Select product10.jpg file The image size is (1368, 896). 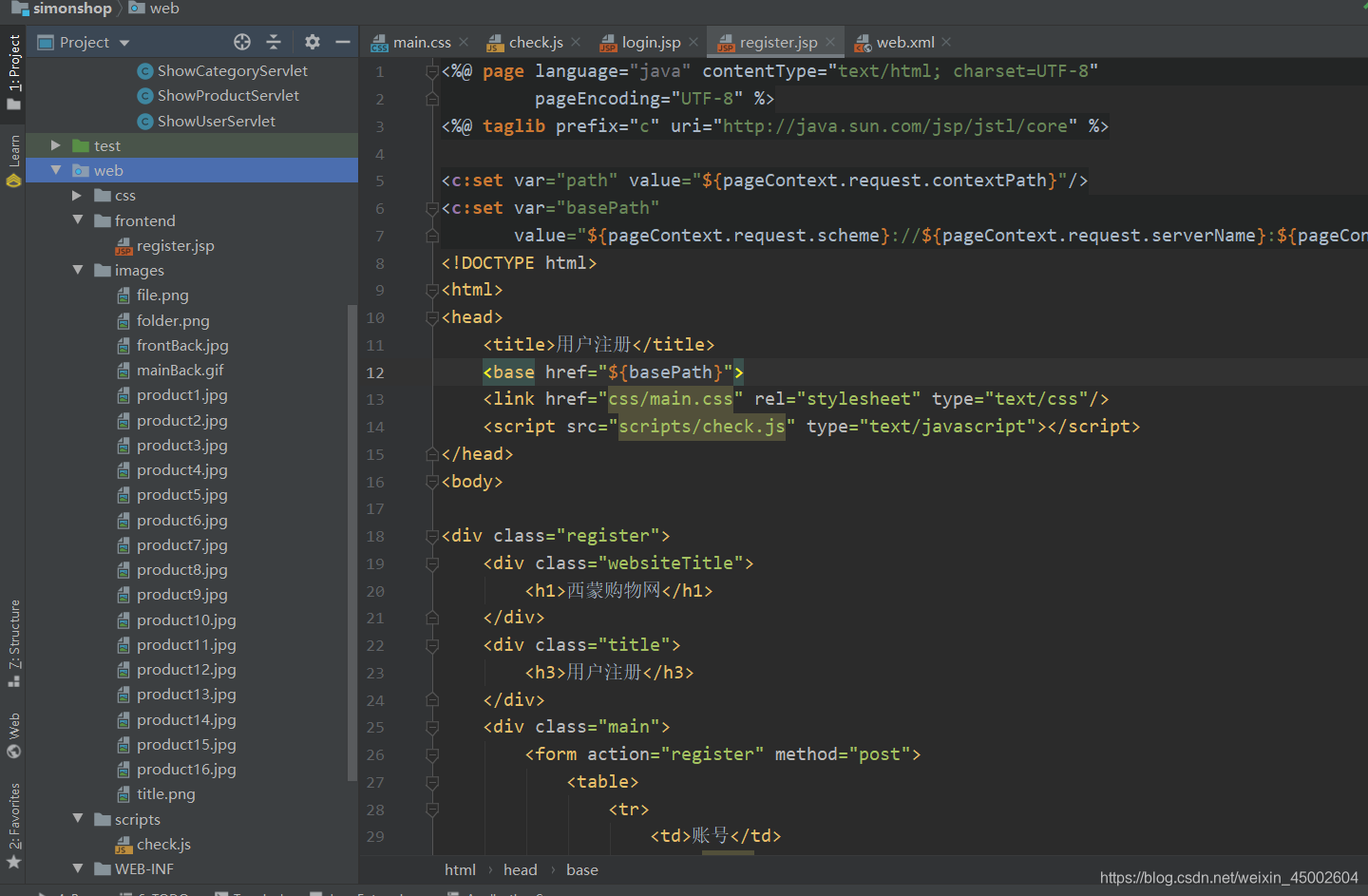[186, 620]
